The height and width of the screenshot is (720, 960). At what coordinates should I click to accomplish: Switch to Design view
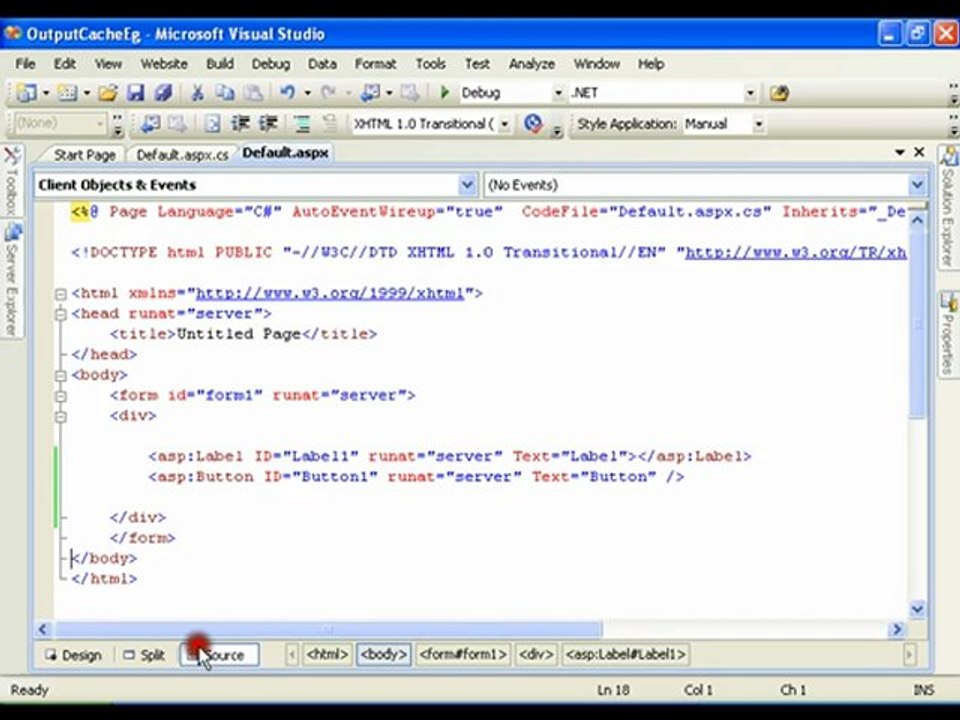[73, 655]
